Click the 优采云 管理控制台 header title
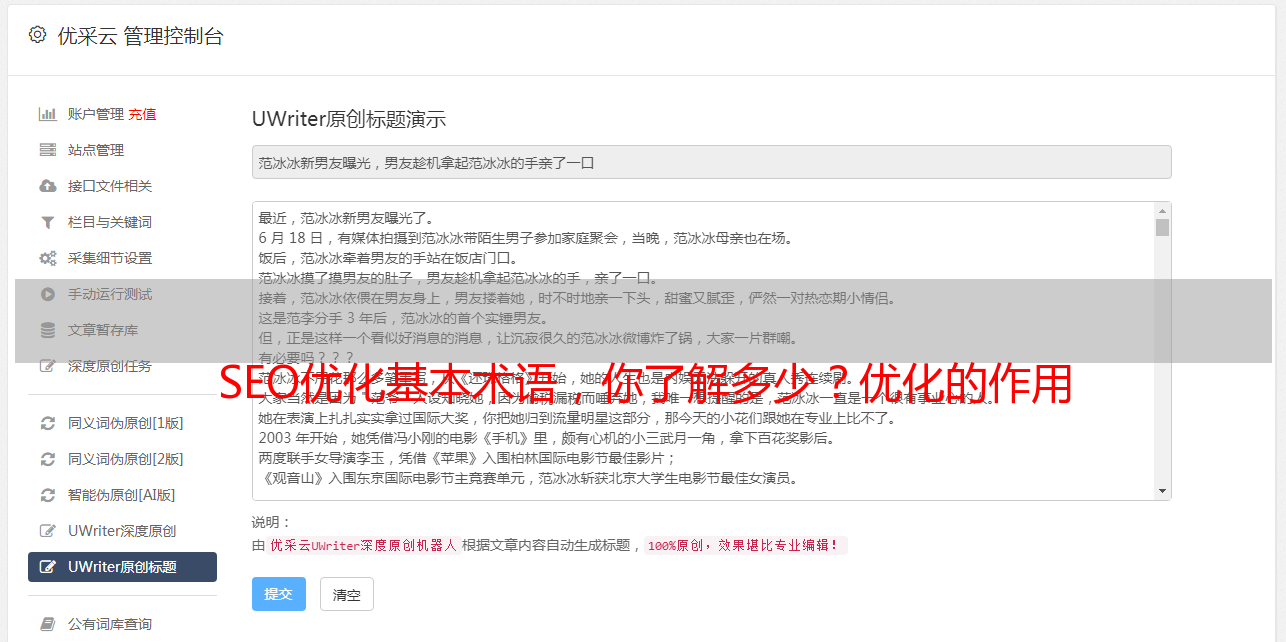 click(141, 36)
